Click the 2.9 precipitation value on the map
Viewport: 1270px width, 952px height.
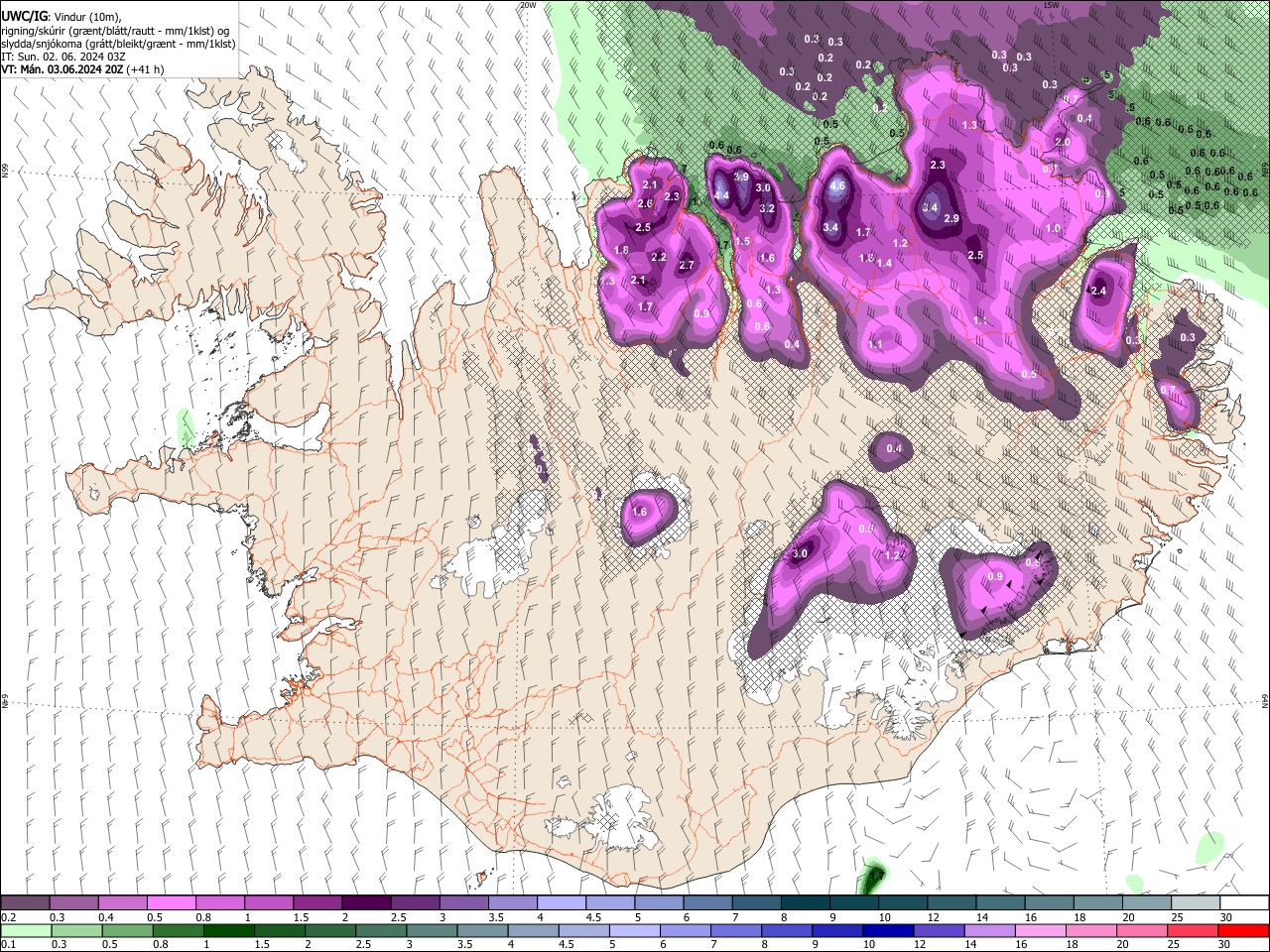pyautogui.click(x=952, y=218)
